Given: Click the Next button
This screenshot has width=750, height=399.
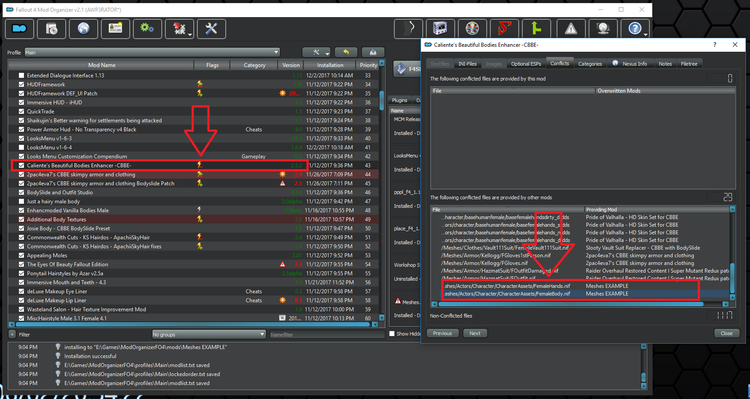Looking at the screenshot, I should 475,333.
